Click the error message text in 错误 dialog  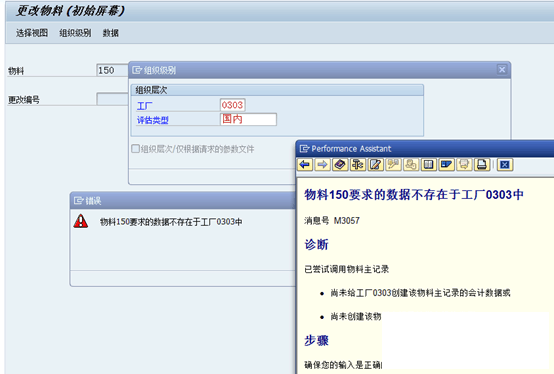pyautogui.click(x=171, y=222)
